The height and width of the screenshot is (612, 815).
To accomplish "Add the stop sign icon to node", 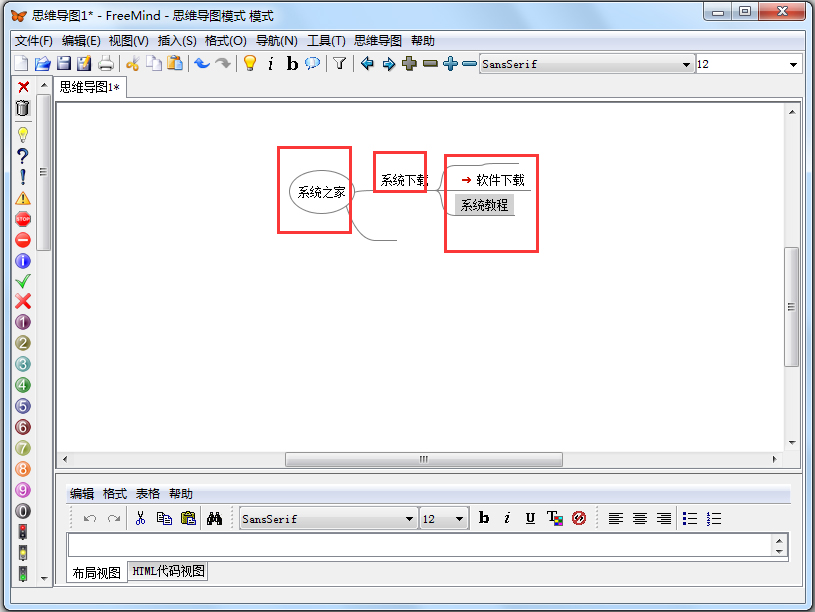I will click(23, 219).
